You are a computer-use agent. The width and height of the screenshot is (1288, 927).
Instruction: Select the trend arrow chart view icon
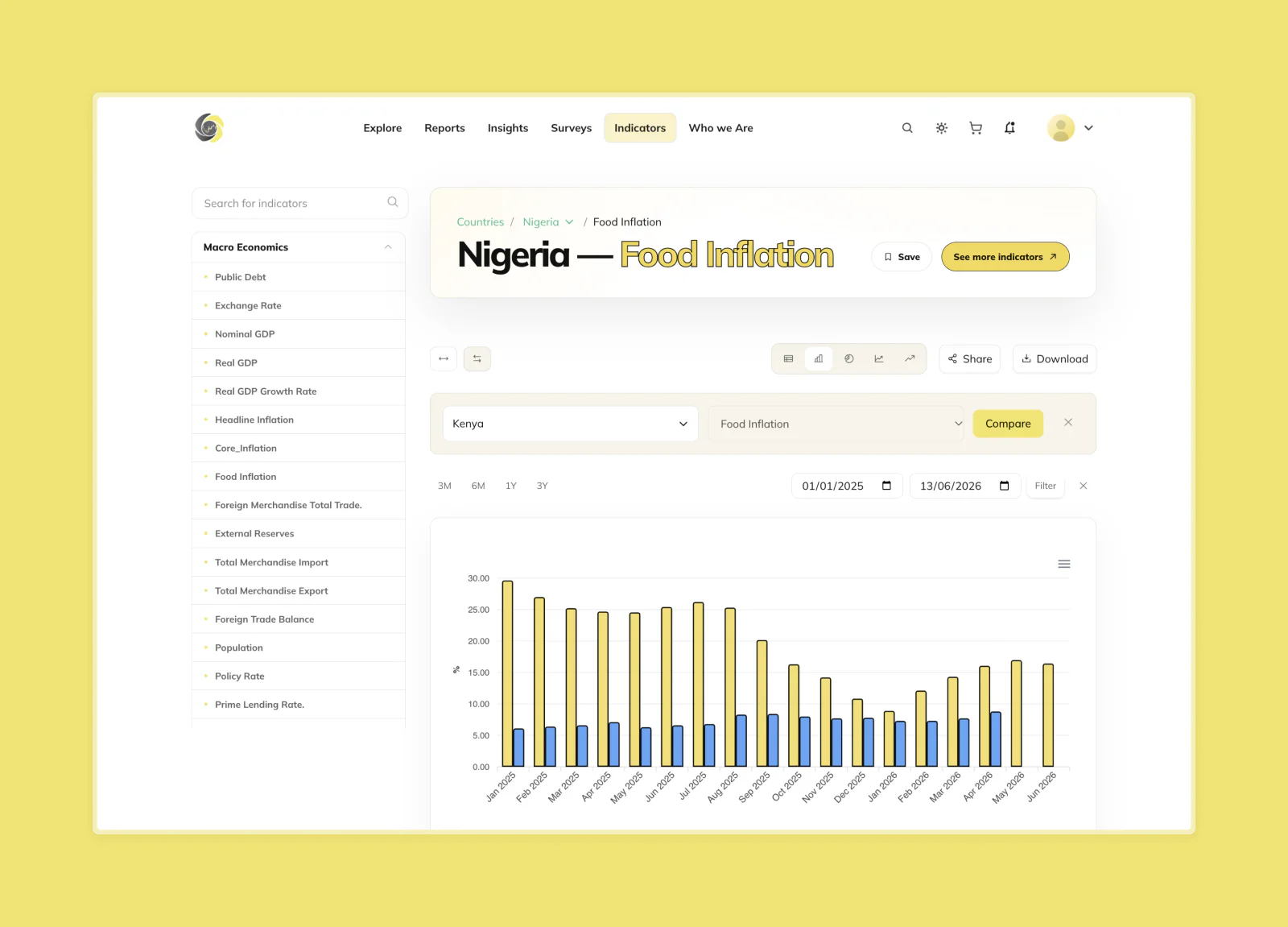pyautogui.click(x=910, y=359)
